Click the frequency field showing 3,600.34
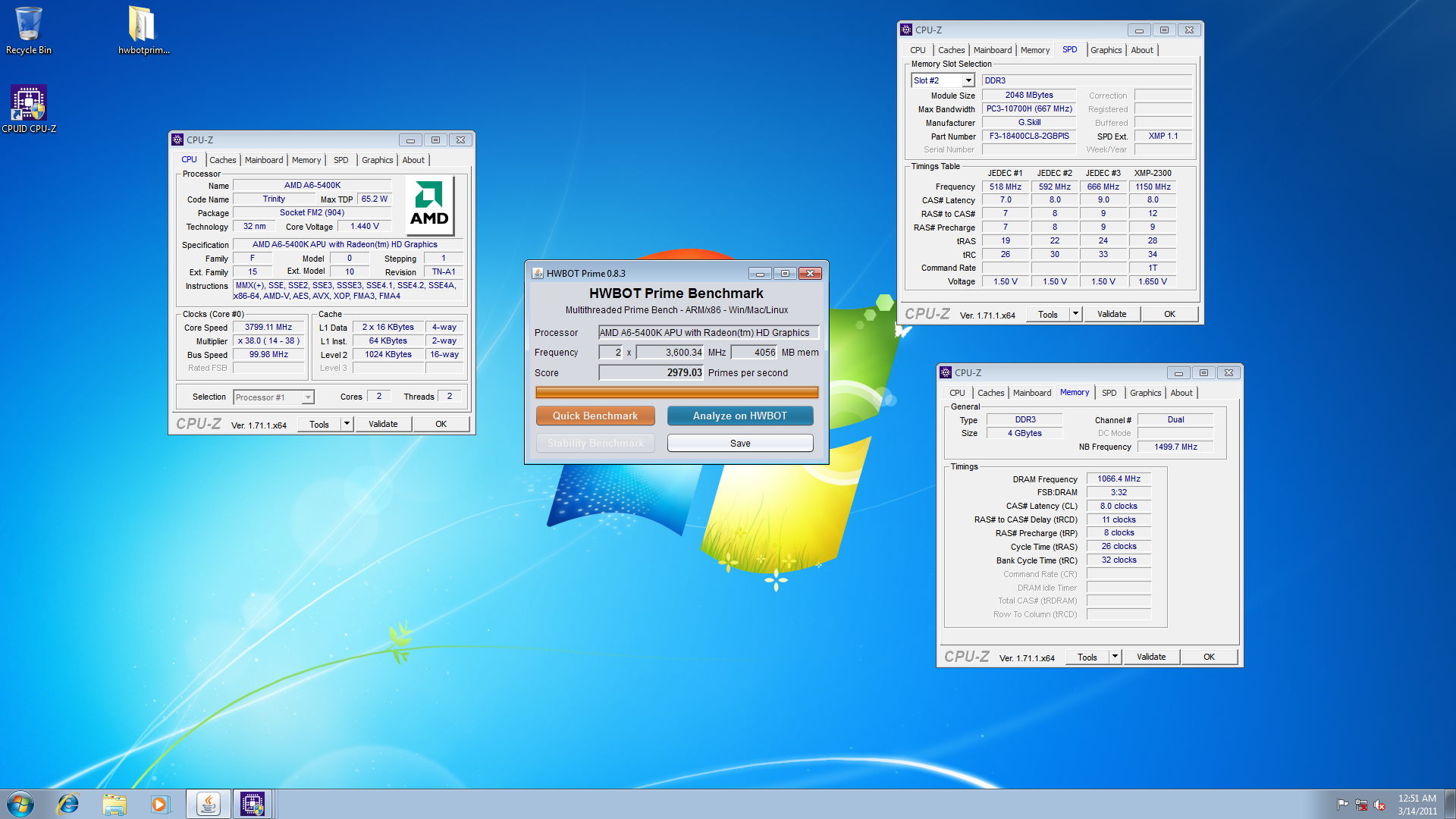This screenshot has height=819, width=1456. (x=670, y=352)
